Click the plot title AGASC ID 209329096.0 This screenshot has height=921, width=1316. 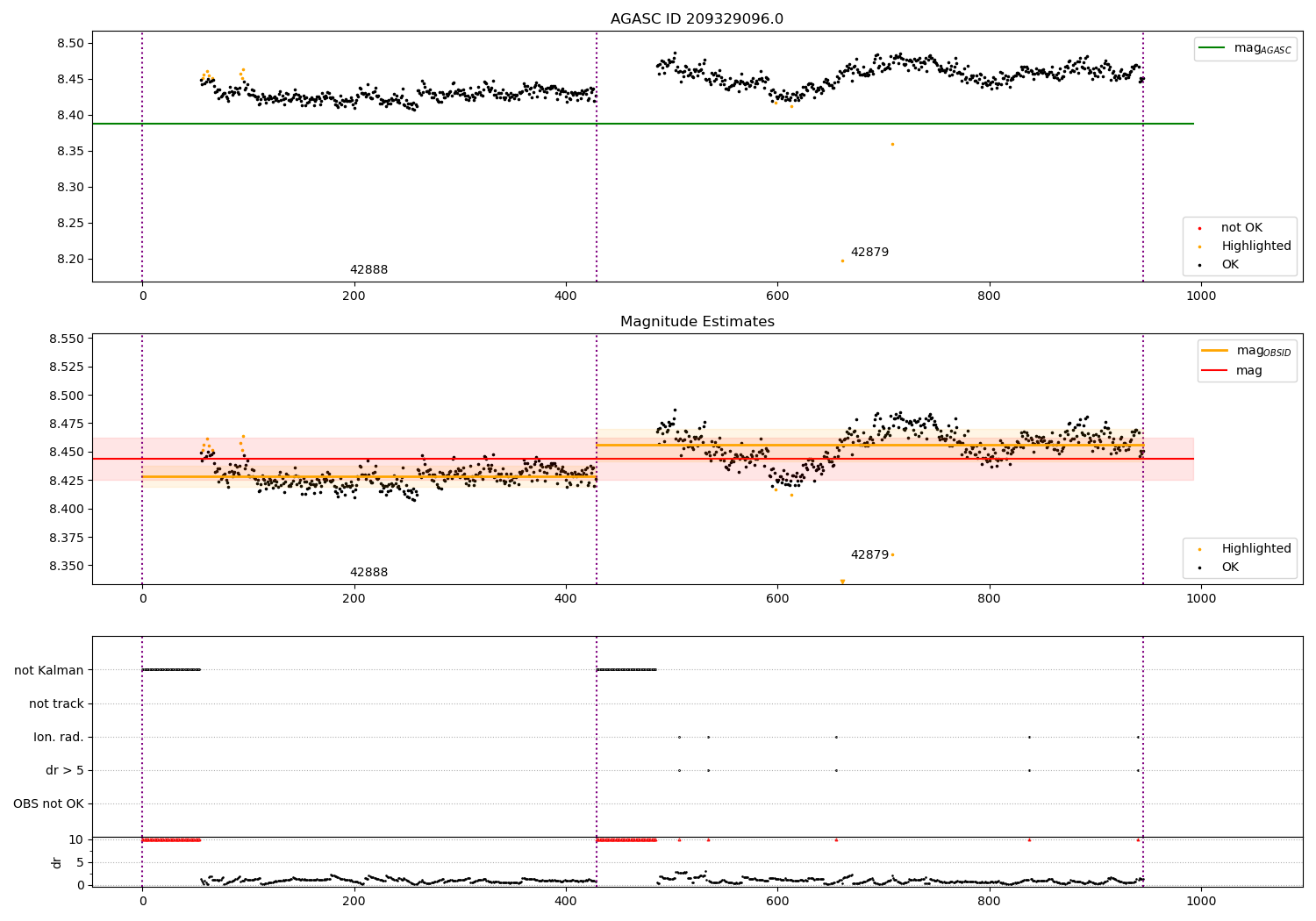tap(697, 19)
